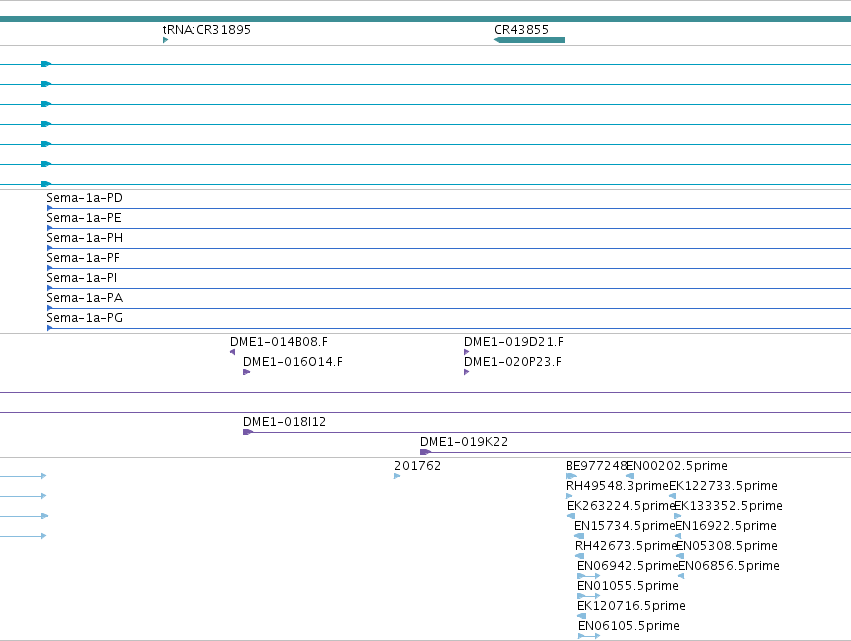Click the CR43855 gene label

pos(521,30)
